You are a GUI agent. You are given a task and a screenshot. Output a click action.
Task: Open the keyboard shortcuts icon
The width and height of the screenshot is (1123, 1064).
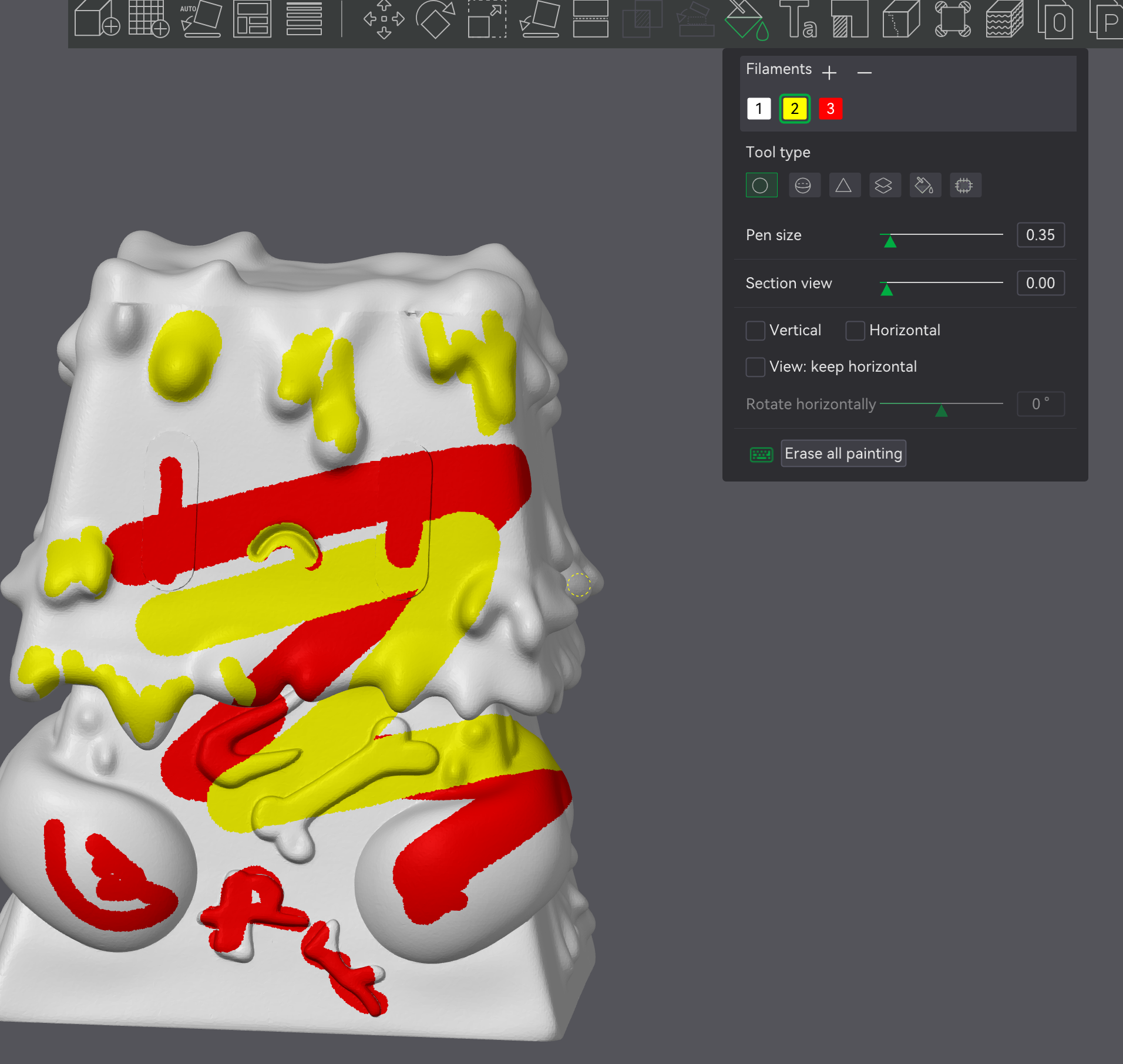(x=761, y=454)
